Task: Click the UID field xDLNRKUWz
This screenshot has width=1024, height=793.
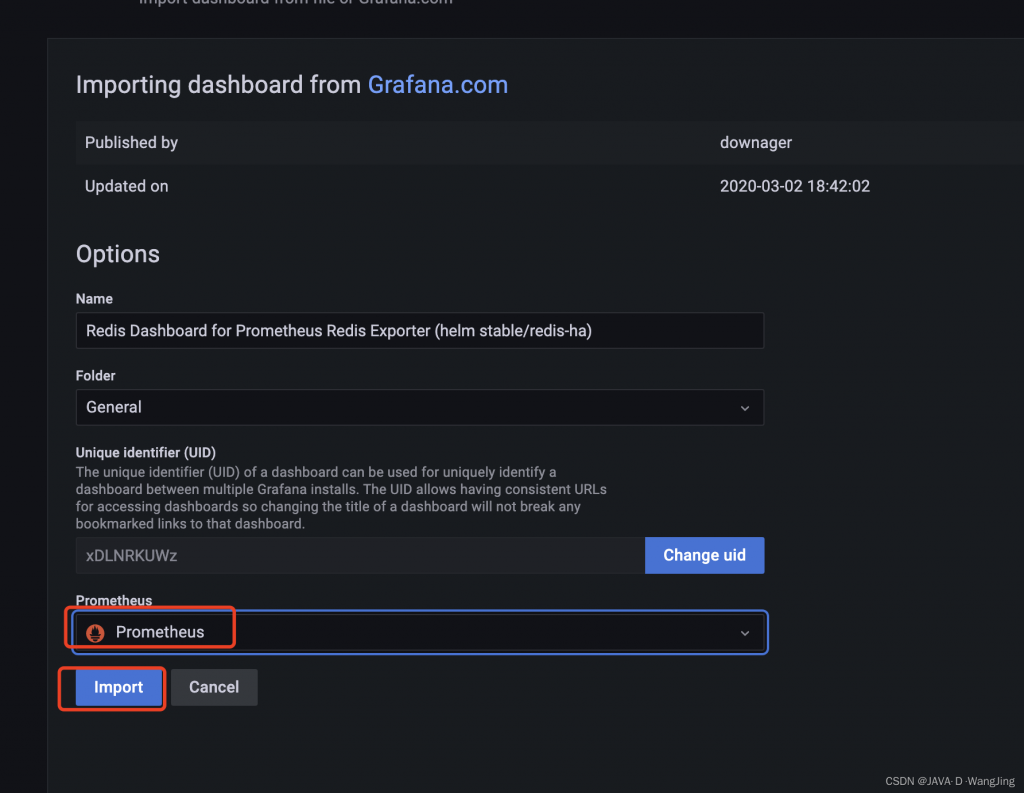Action: click(360, 556)
